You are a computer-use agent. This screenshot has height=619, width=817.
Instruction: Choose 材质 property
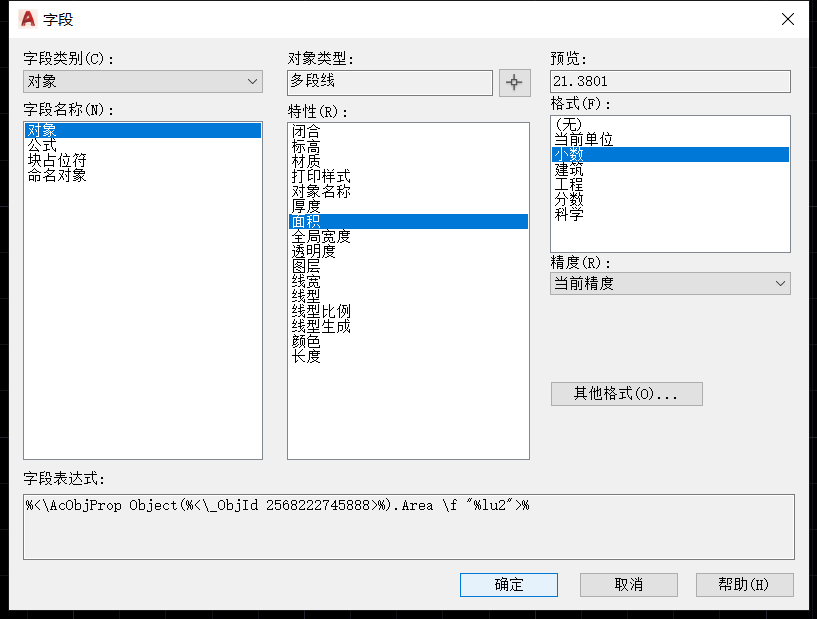[x=408, y=162]
